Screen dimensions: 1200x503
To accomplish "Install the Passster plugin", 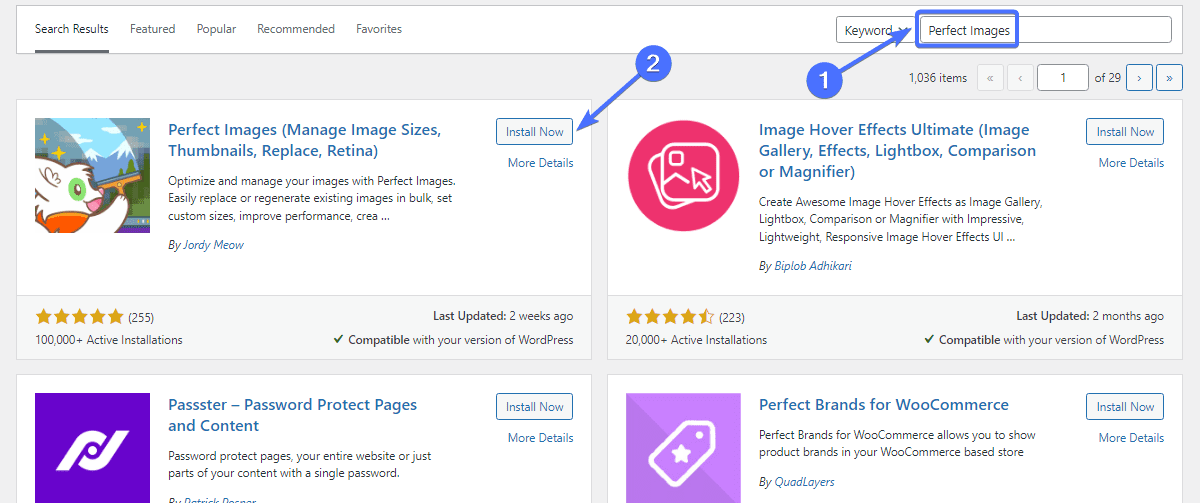I will click(x=534, y=406).
